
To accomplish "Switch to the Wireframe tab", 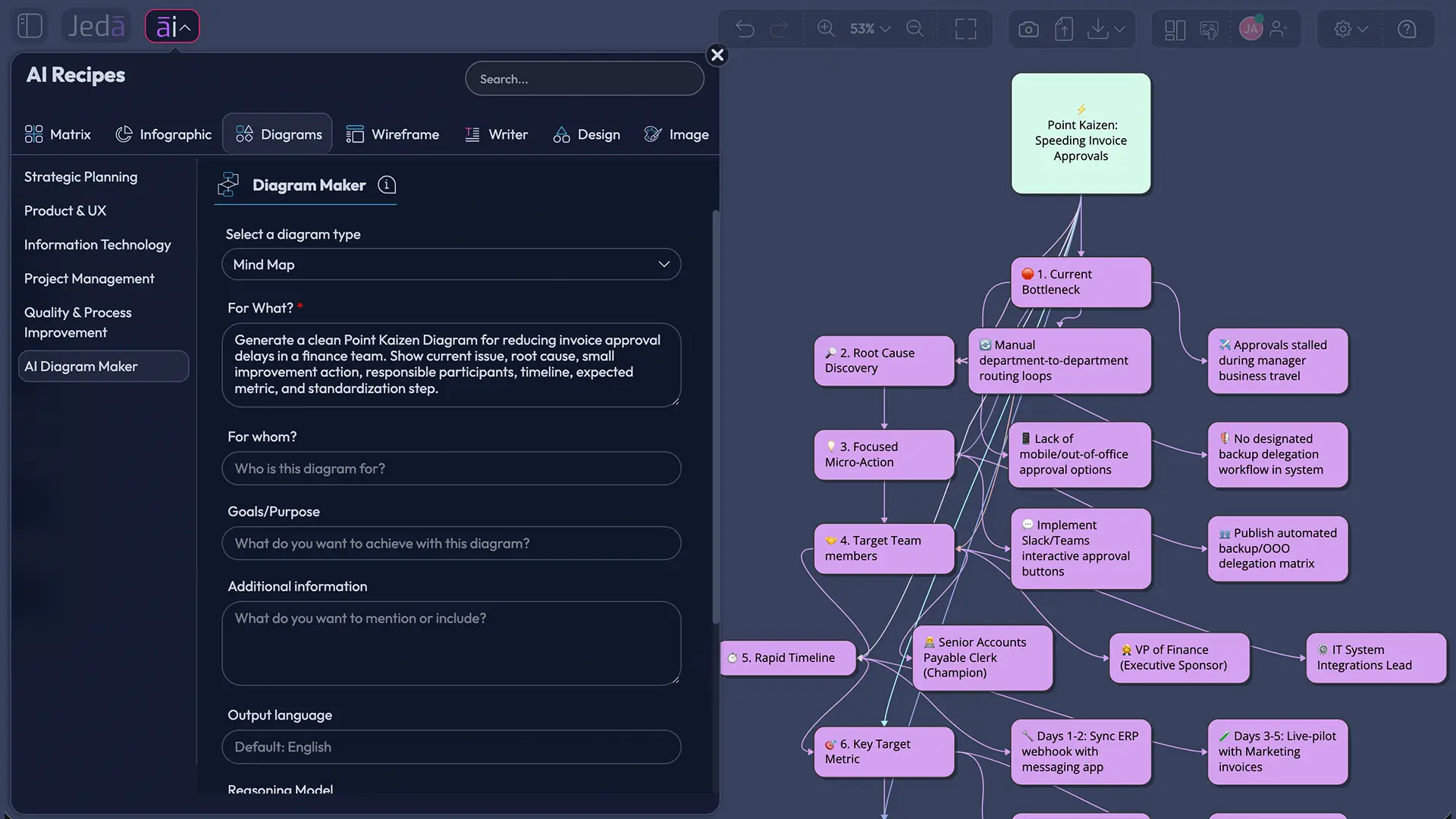I will pos(392,134).
